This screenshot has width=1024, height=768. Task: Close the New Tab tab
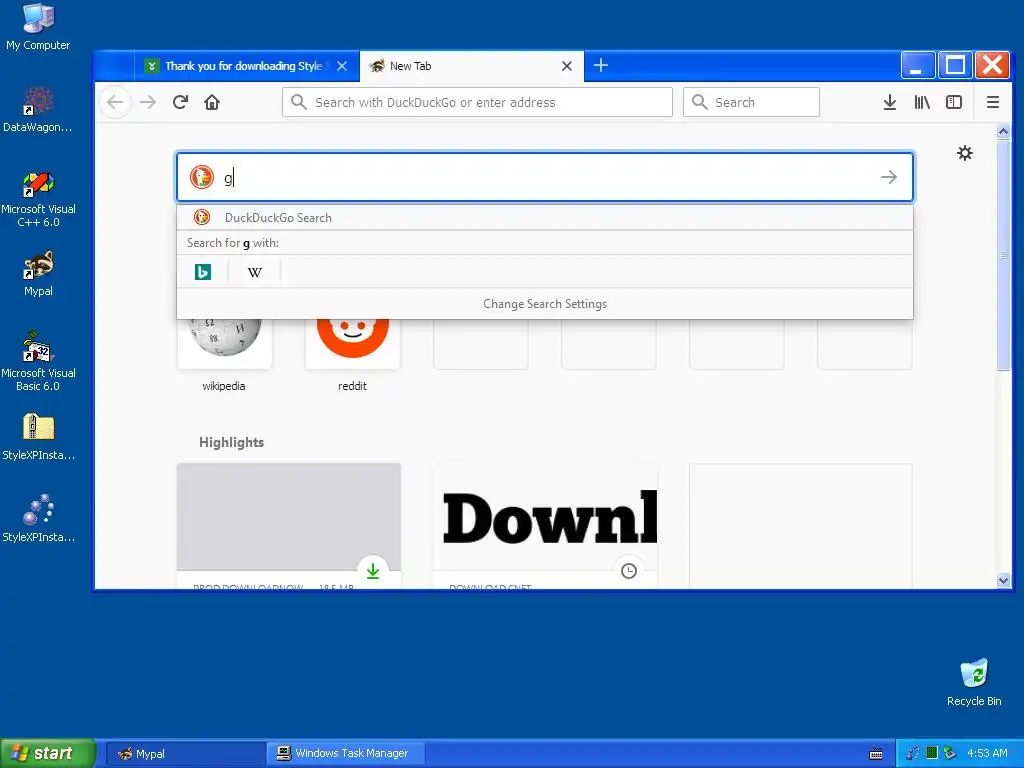tap(567, 66)
